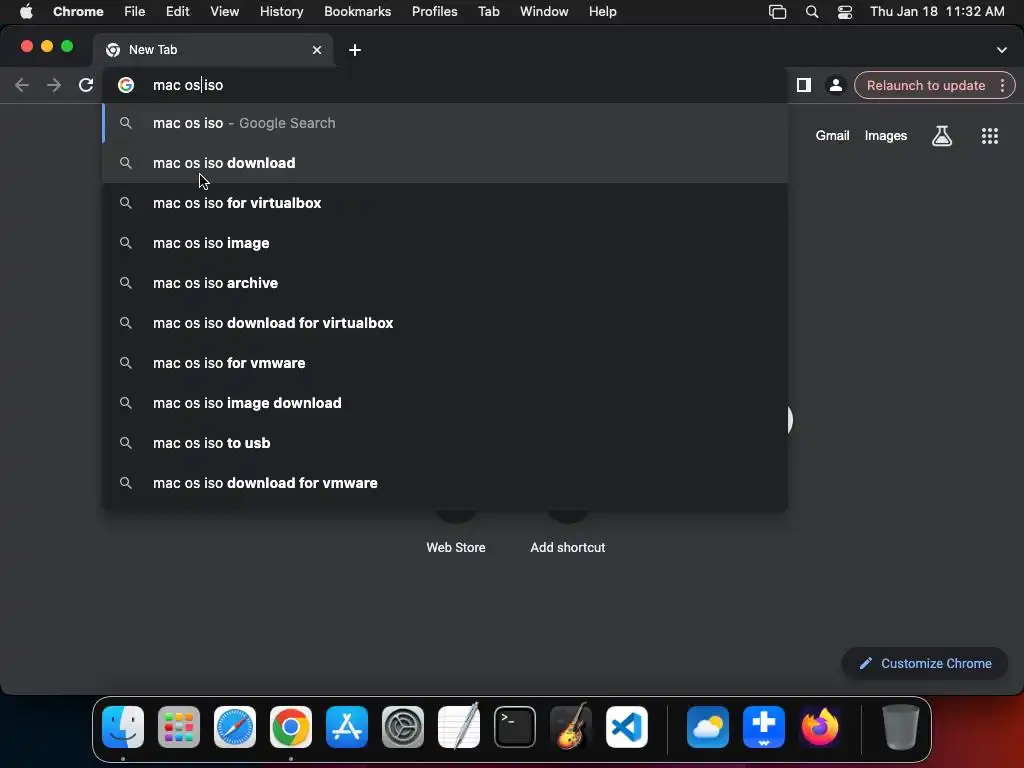Click Customize Chrome button
Image resolution: width=1024 pixels, height=768 pixels.
925,664
